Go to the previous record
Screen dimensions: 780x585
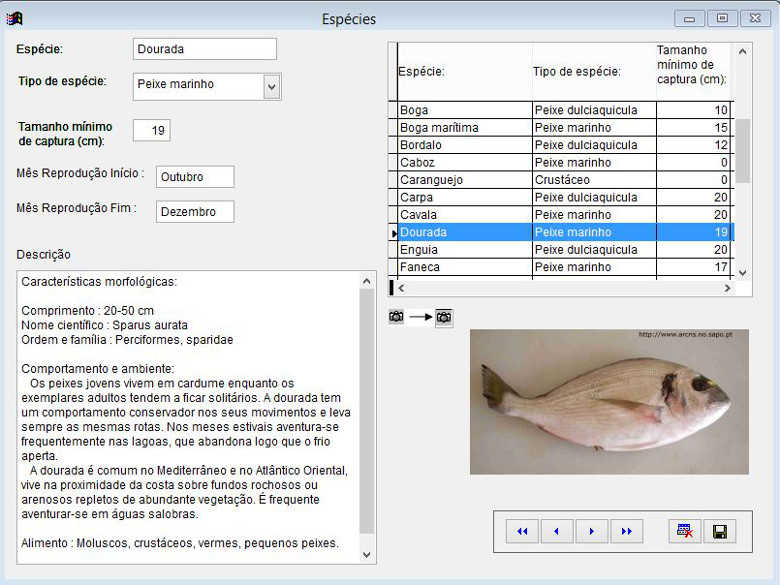(x=557, y=531)
